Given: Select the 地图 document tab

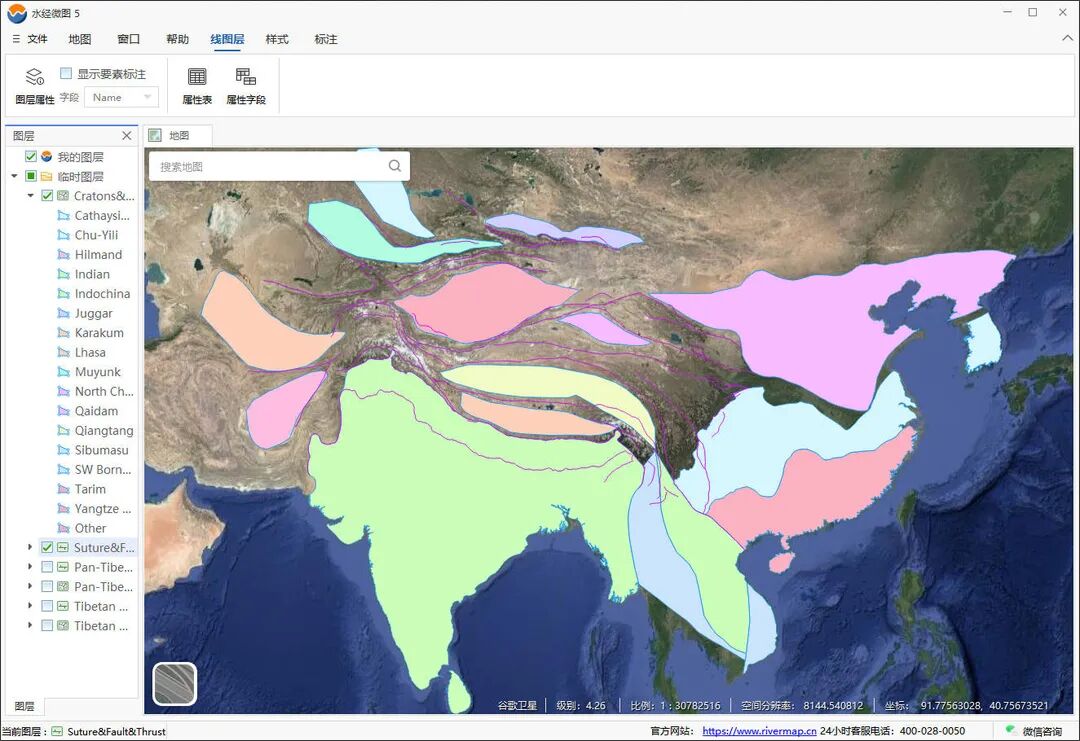Looking at the screenshot, I should pos(178,136).
